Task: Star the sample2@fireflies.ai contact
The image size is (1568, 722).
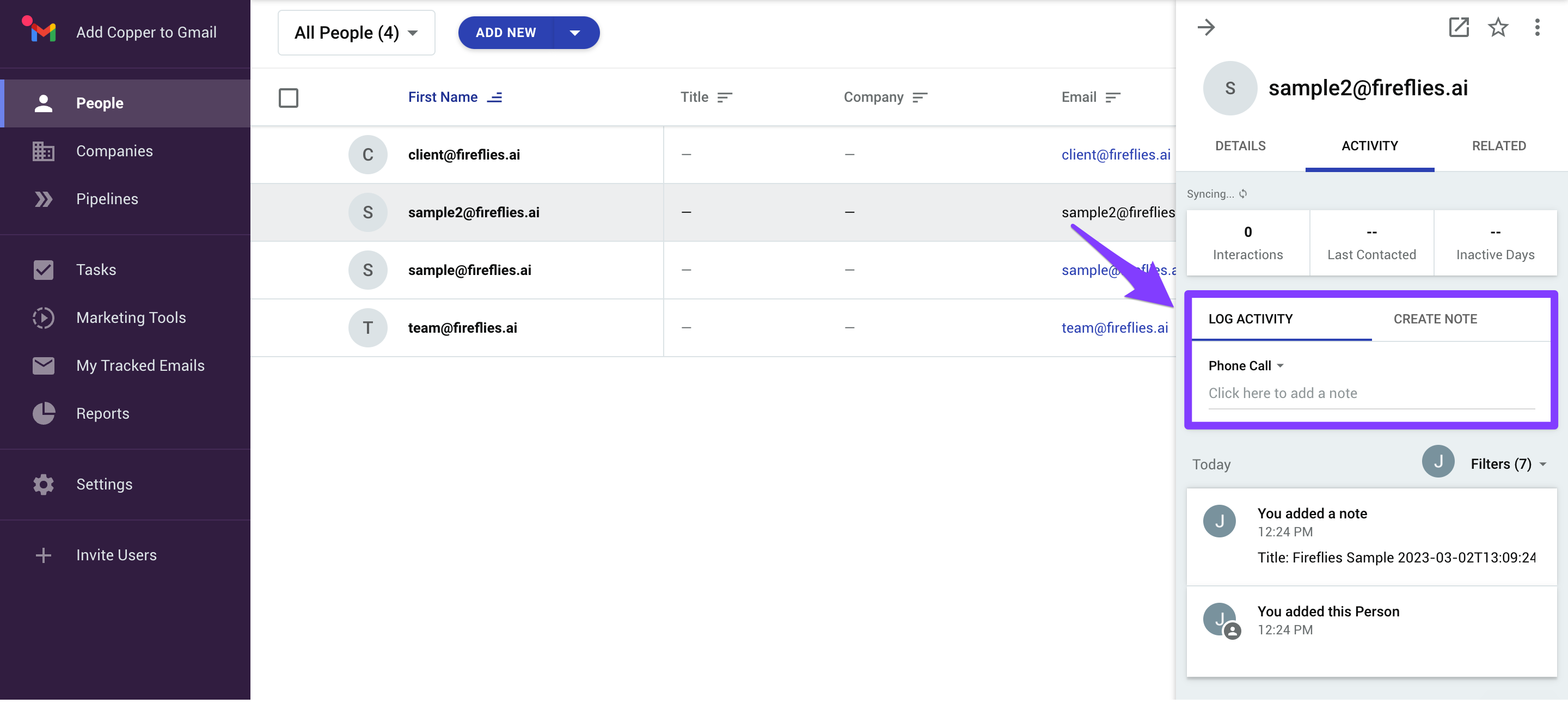Action: point(1498,27)
